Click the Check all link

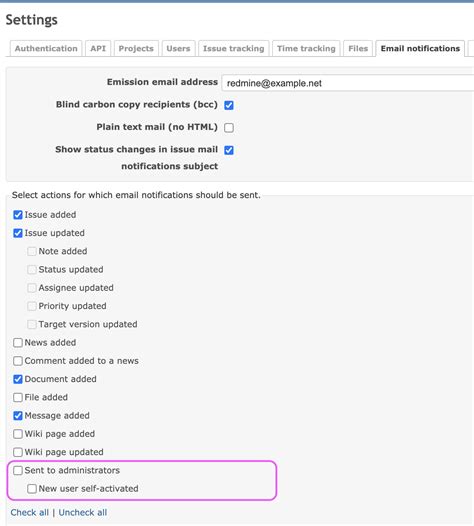point(30,512)
